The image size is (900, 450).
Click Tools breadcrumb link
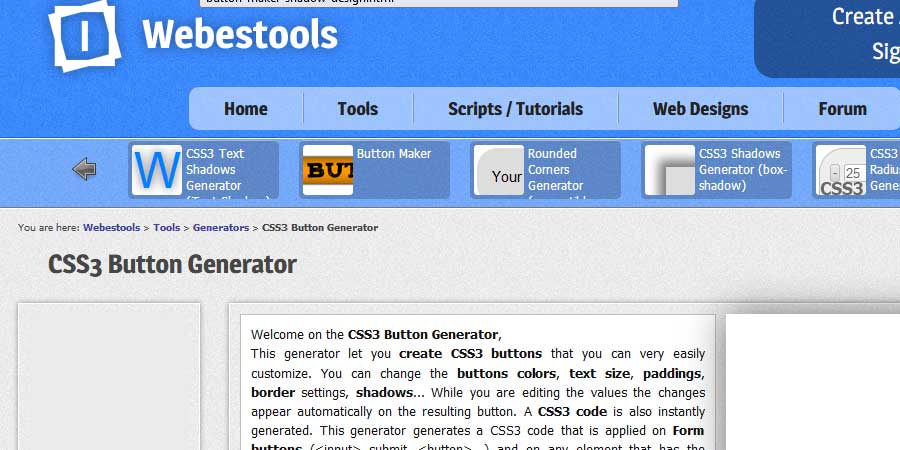[166, 227]
